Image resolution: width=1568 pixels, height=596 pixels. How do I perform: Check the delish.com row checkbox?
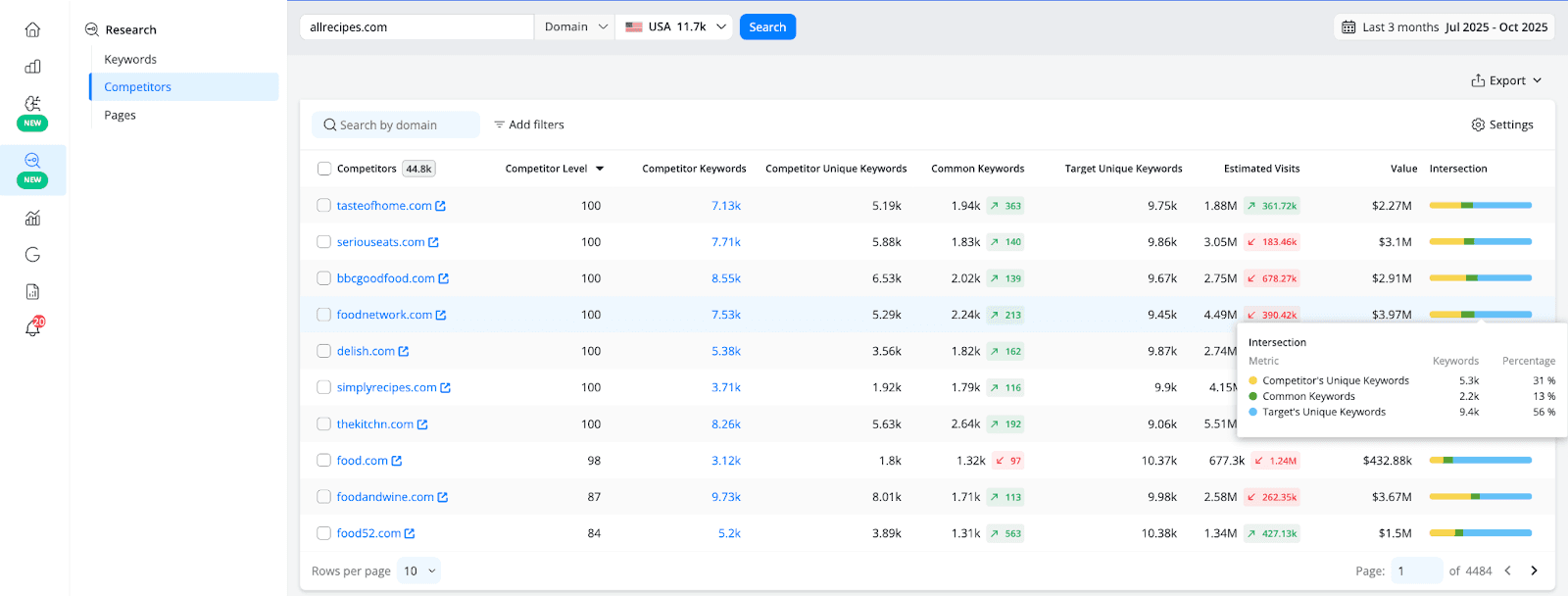(x=324, y=351)
